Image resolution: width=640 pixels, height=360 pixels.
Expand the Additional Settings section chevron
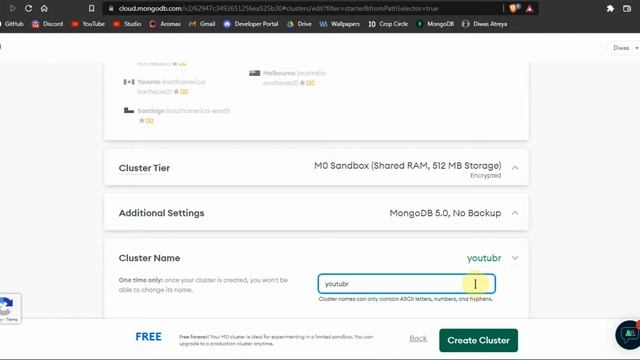[x=515, y=213]
